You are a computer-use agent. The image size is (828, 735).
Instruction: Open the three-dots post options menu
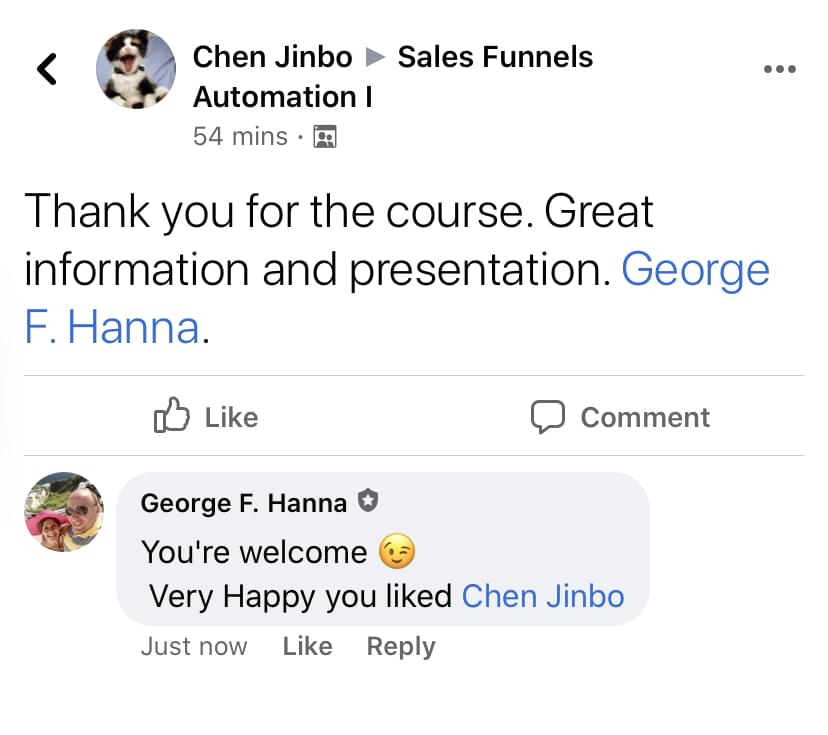(779, 69)
